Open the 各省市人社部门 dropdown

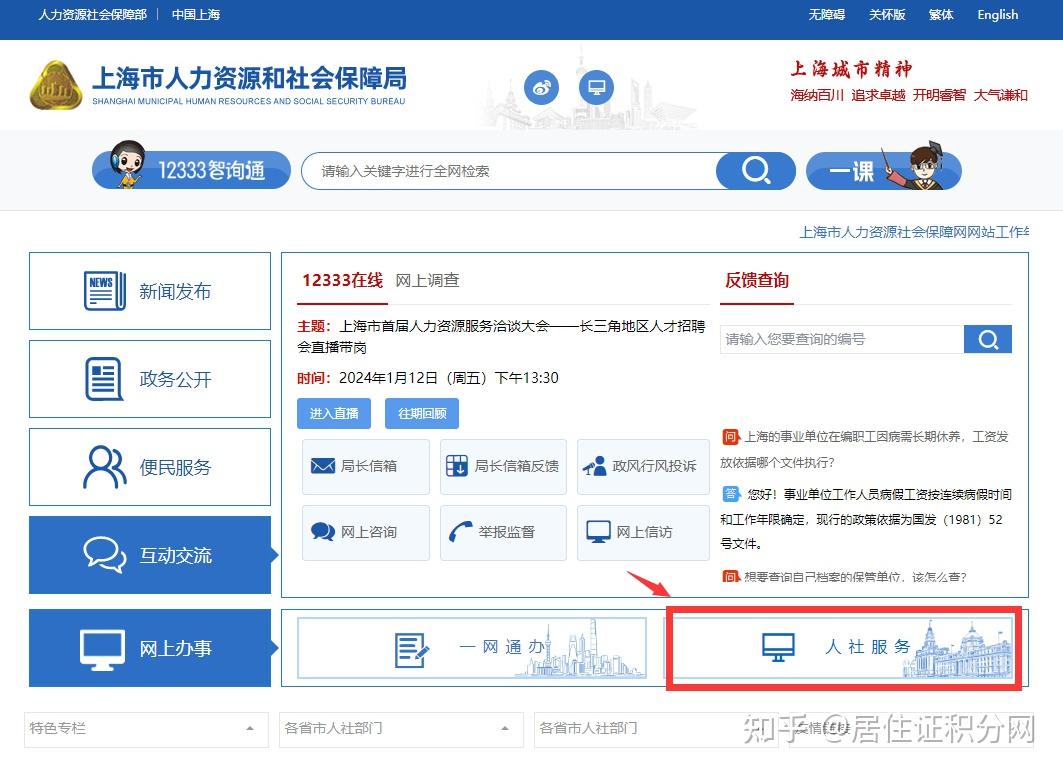pyautogui.click(x=400, y=731)
